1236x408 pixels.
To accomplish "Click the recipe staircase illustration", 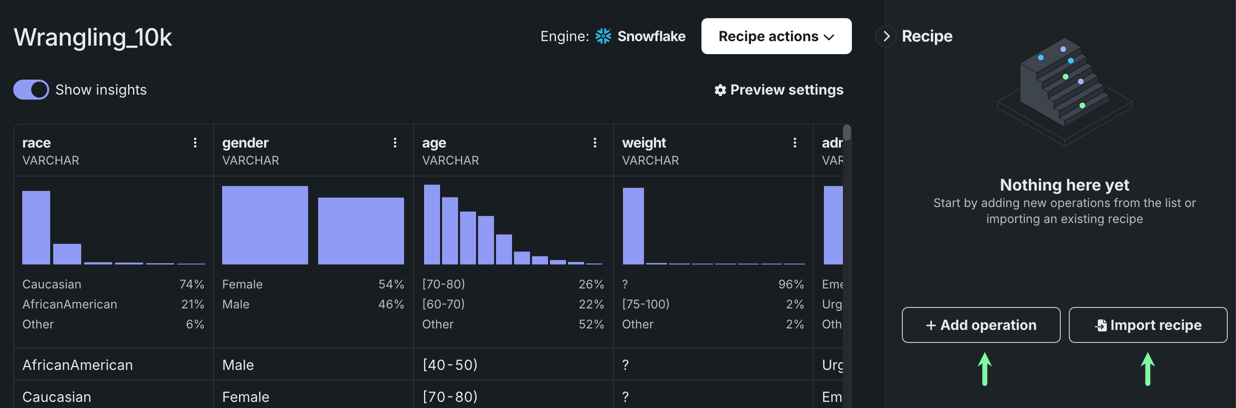I will click(1064, 88).
